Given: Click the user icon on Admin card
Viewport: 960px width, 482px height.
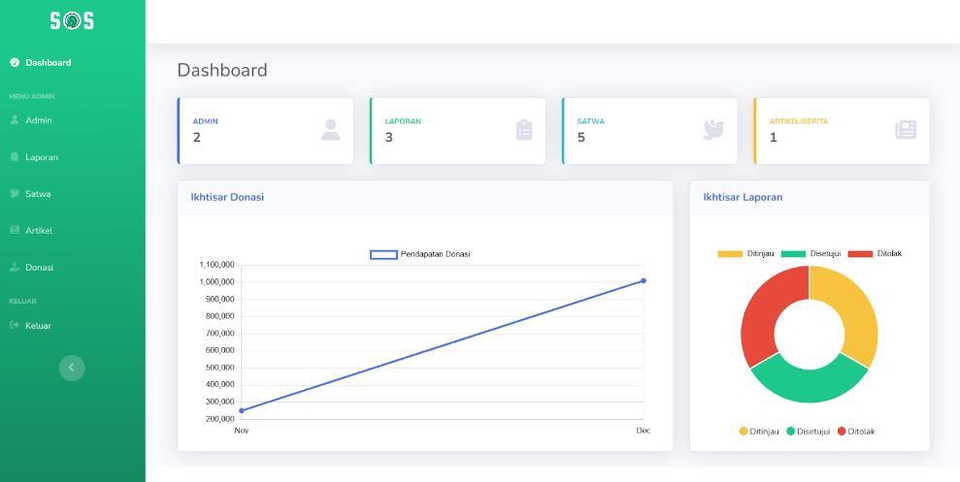Looking at the screenshot, I should 331,130.
